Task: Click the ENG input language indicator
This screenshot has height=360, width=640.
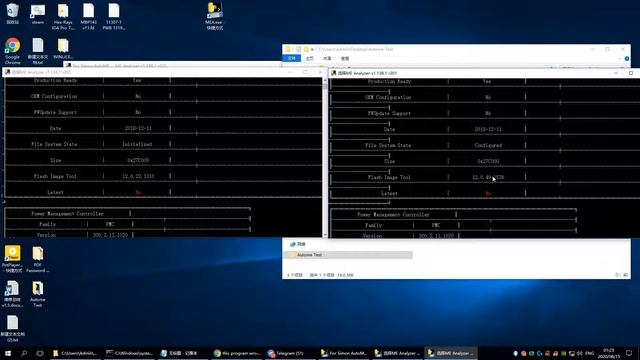Action: tap(589, 353)
